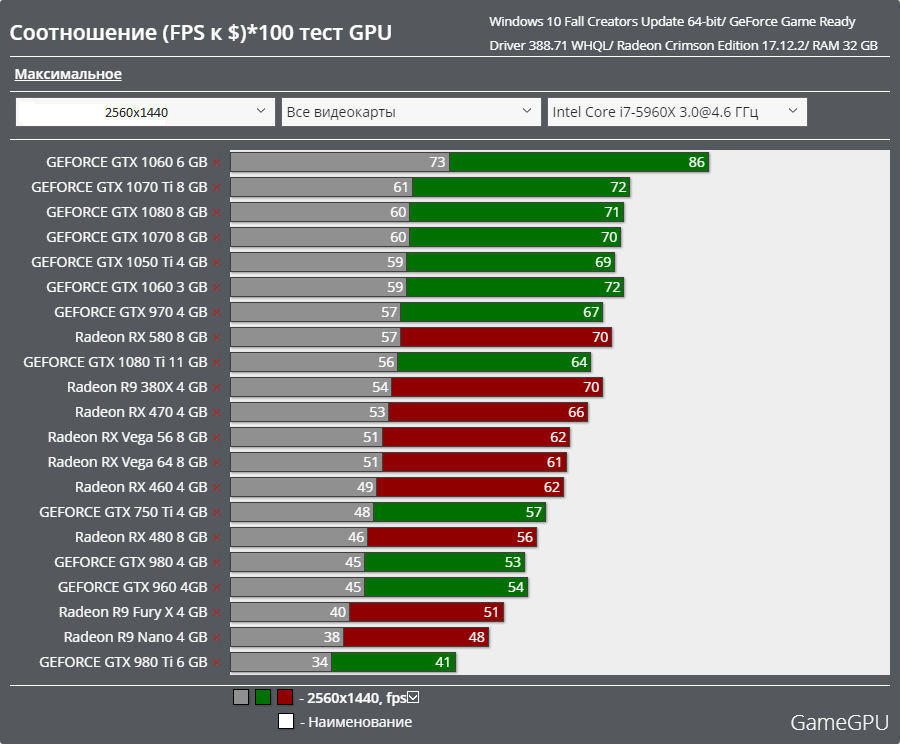Open the Intel Core i7-5960X processor dropdown
This screenshot has width=900, height=744.
click(x=677, y=112)
